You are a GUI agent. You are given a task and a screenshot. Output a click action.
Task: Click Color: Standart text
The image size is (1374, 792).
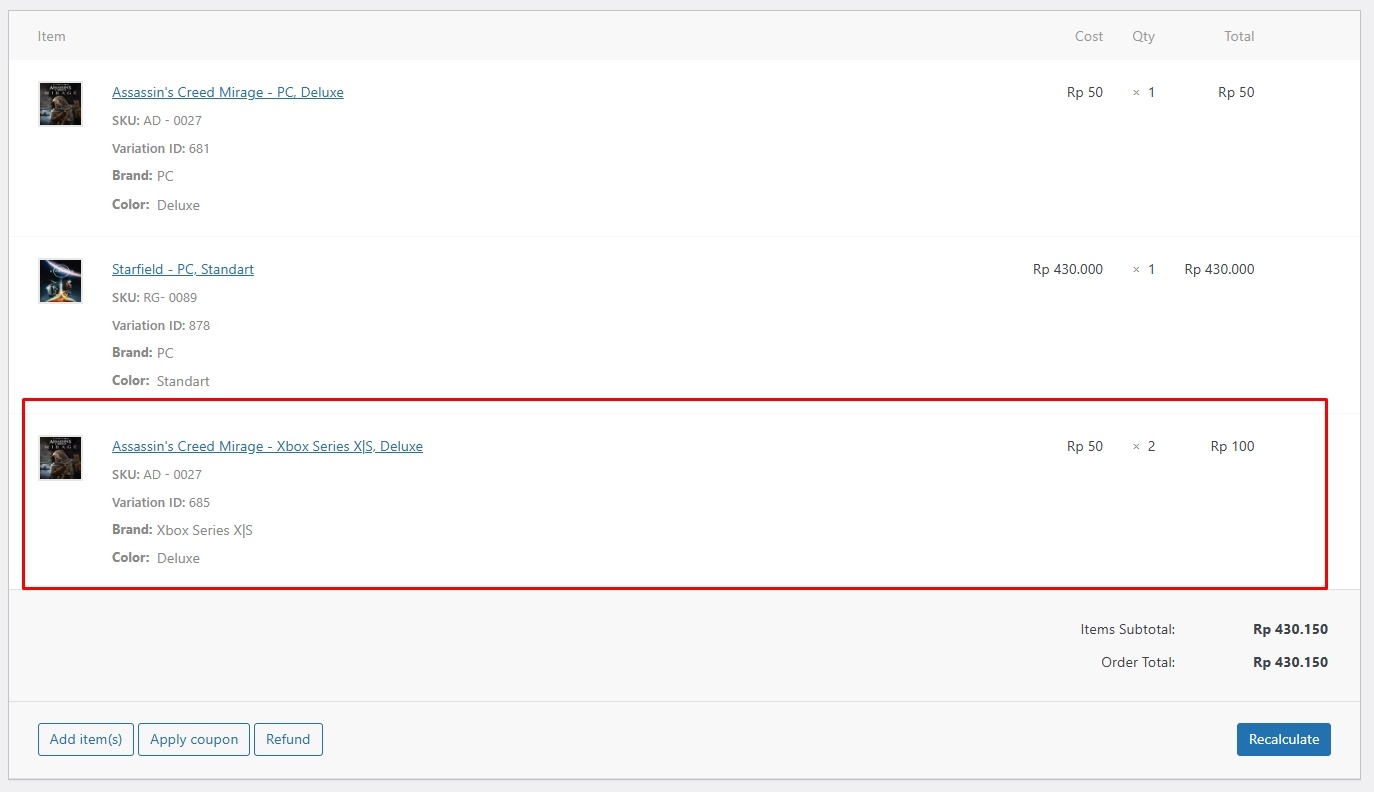tap(161, 381)
